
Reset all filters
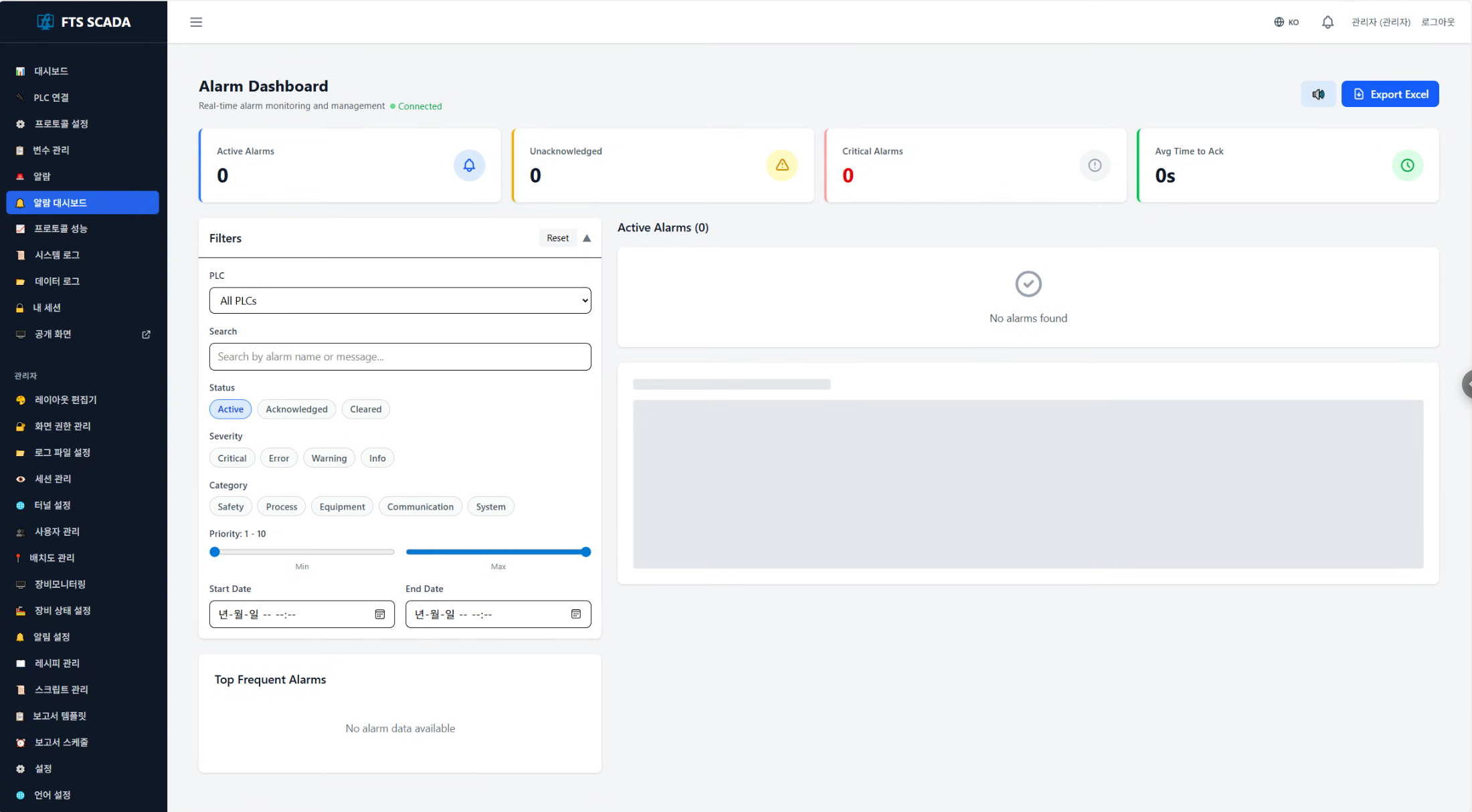pos(557,238)
